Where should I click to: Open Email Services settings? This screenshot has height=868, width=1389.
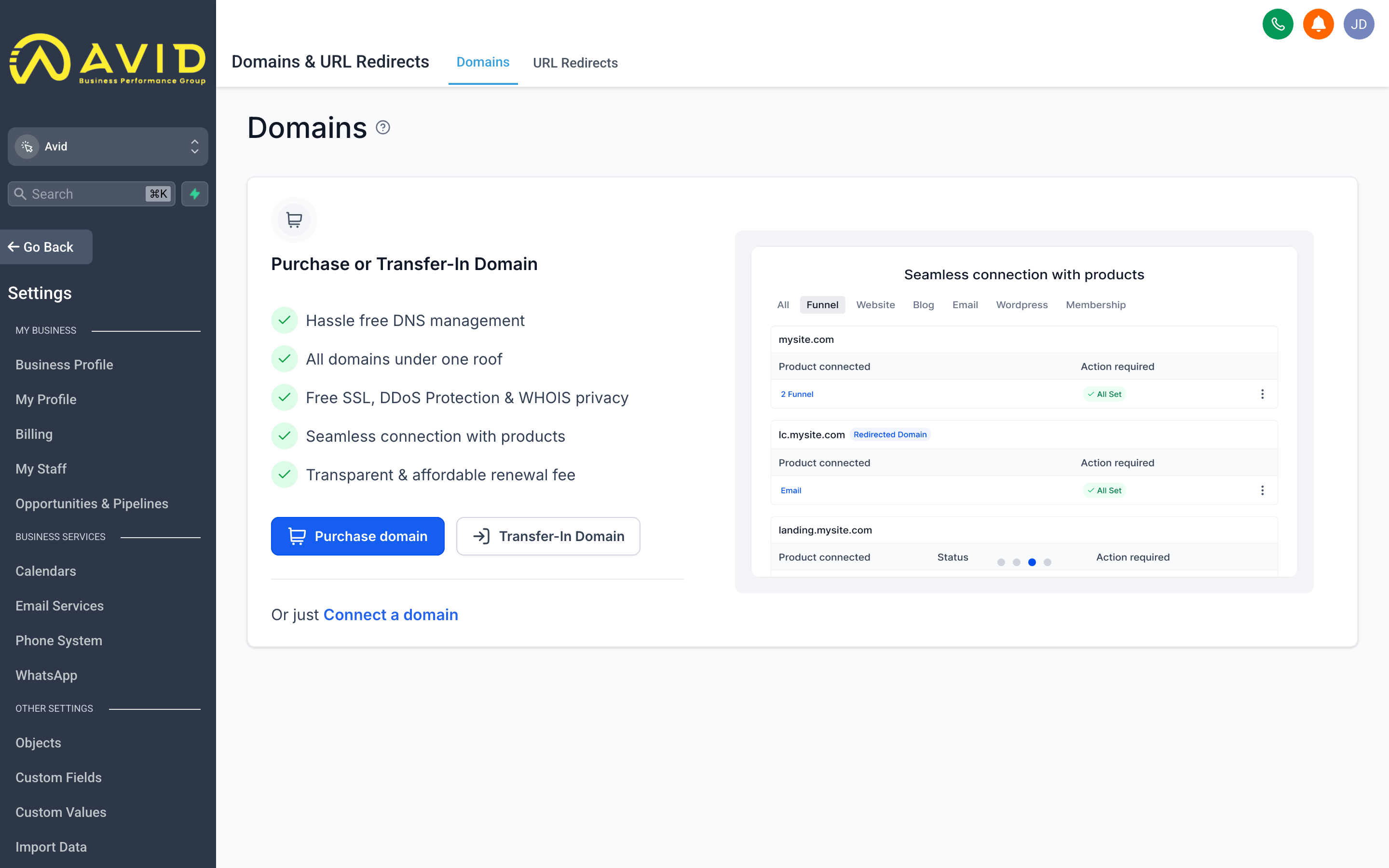click(60, 606)
